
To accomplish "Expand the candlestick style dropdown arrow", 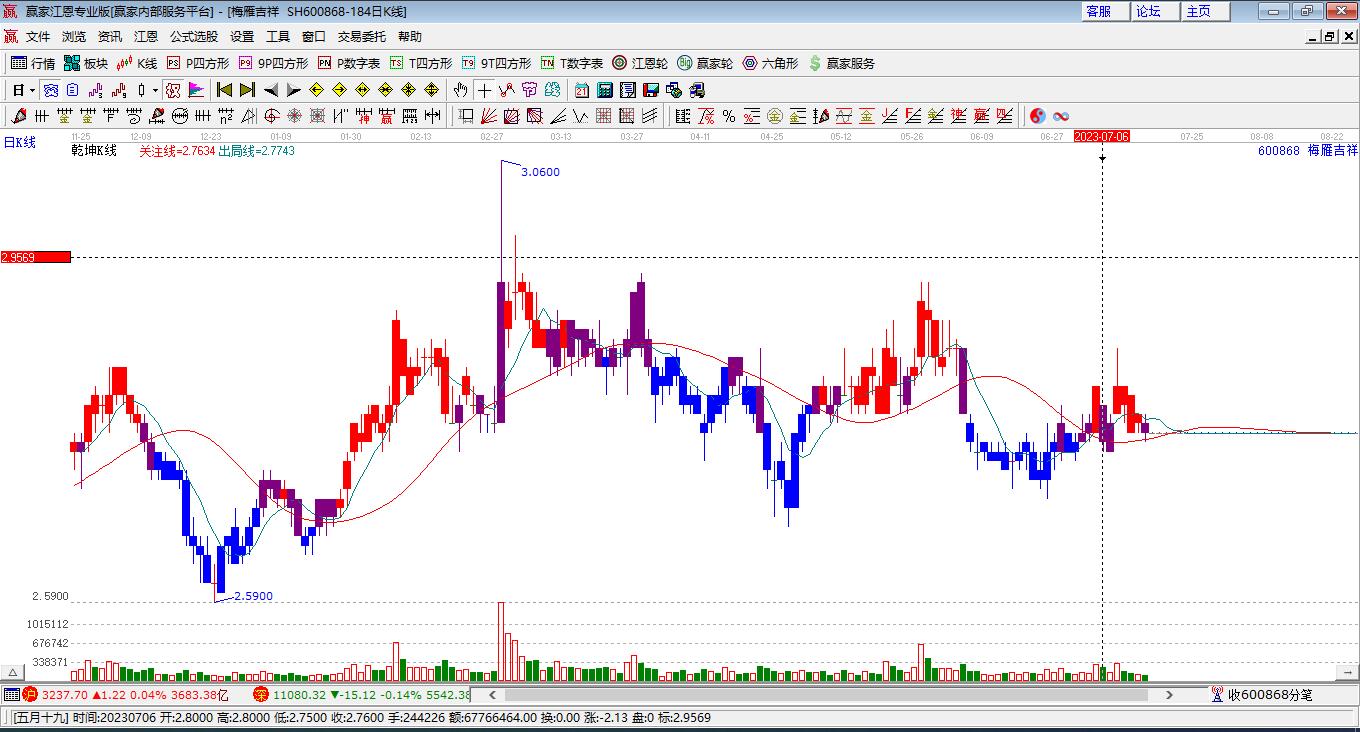I will (155, 90).
